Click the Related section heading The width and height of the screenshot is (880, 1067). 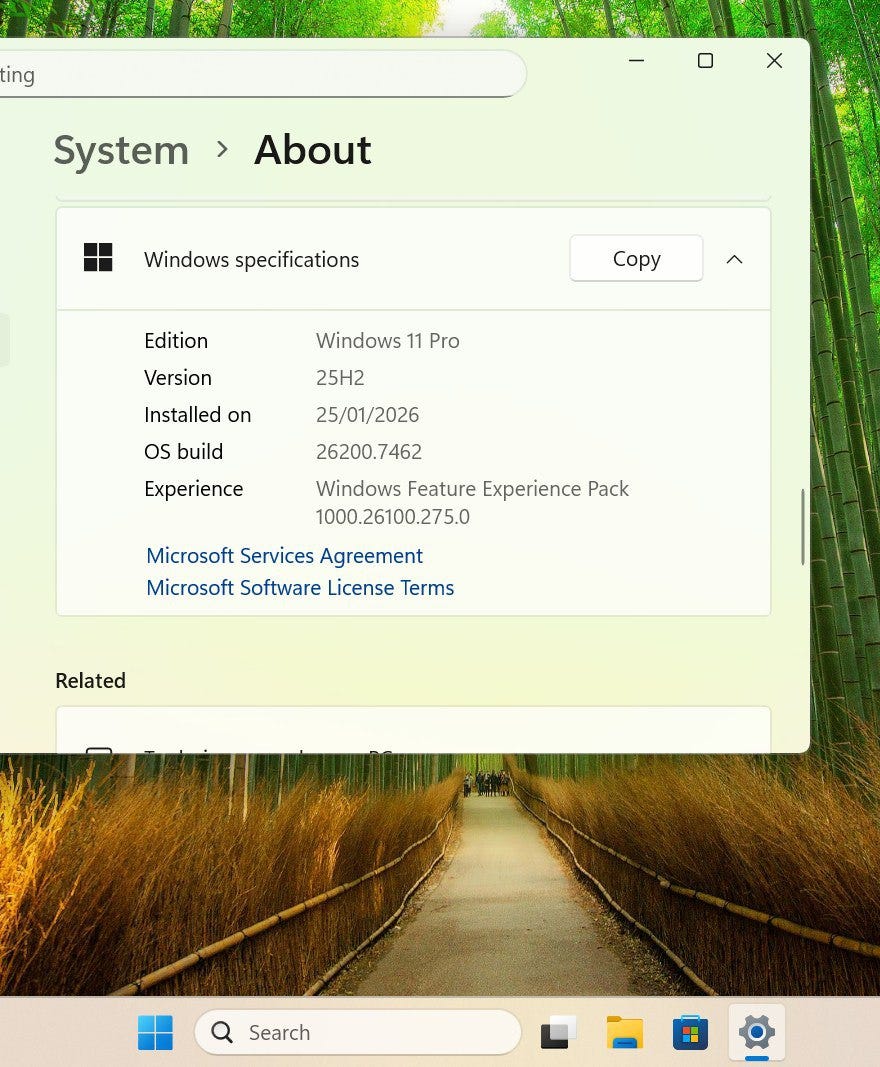click(x=91, y=680)
